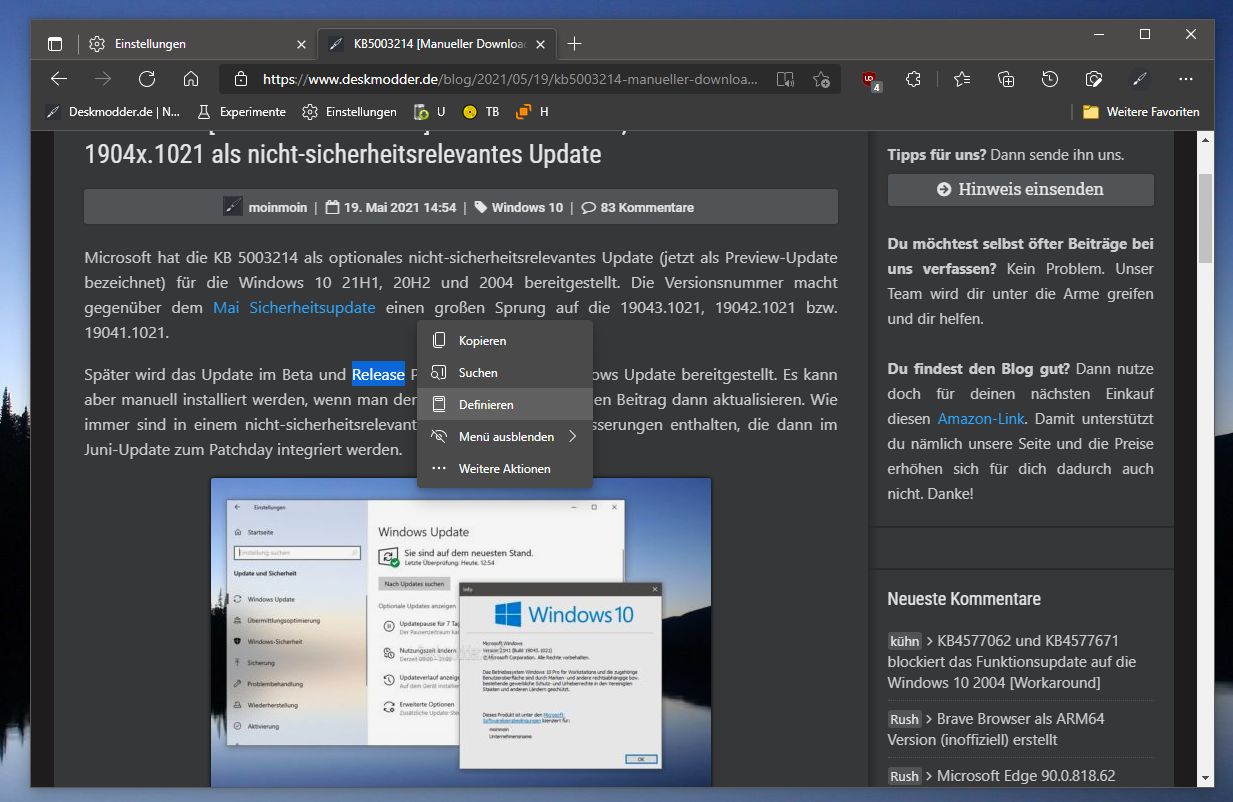
Task: Open the Deskmodder.de favorite
Action: click(114, 112)
